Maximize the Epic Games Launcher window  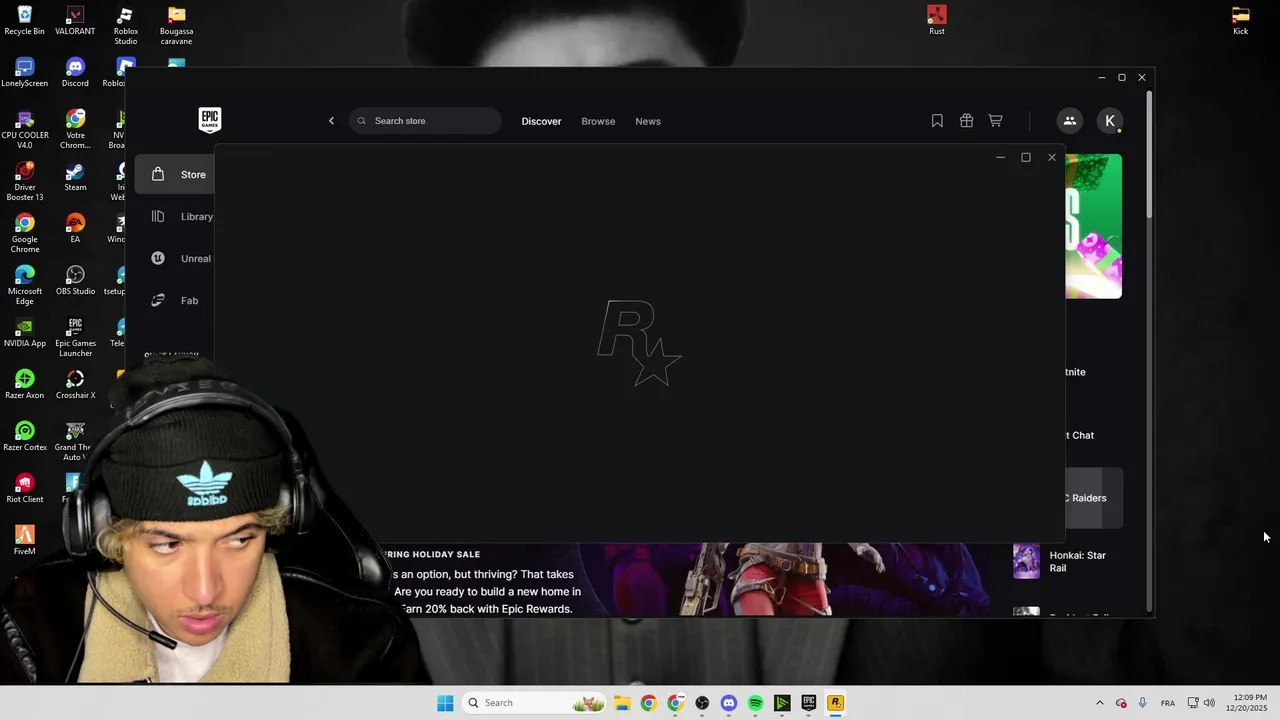tap(1121, 77)
